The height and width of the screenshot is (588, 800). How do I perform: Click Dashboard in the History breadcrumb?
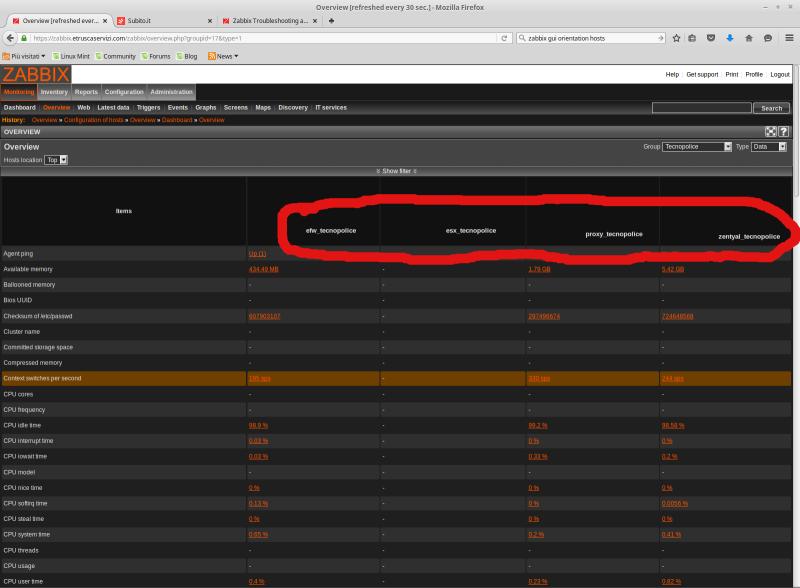pyautogui.click(x=177, y=120)
